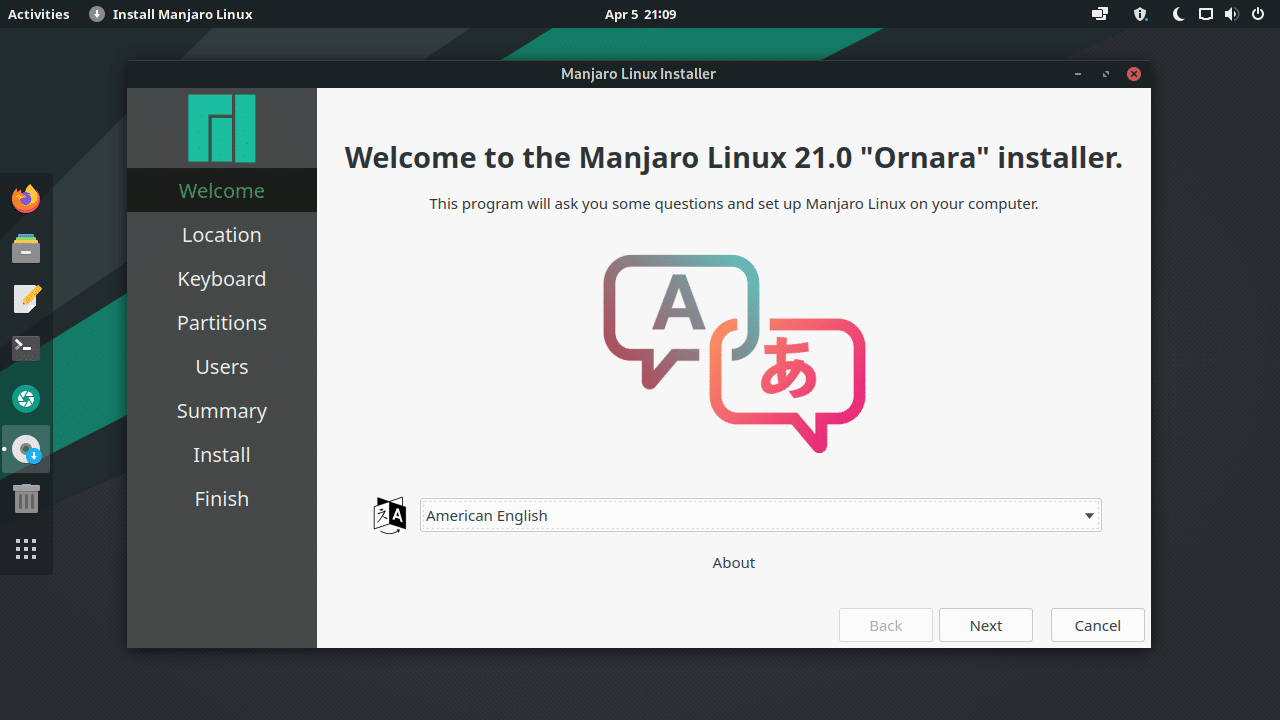Open the Activities overview

39,14
